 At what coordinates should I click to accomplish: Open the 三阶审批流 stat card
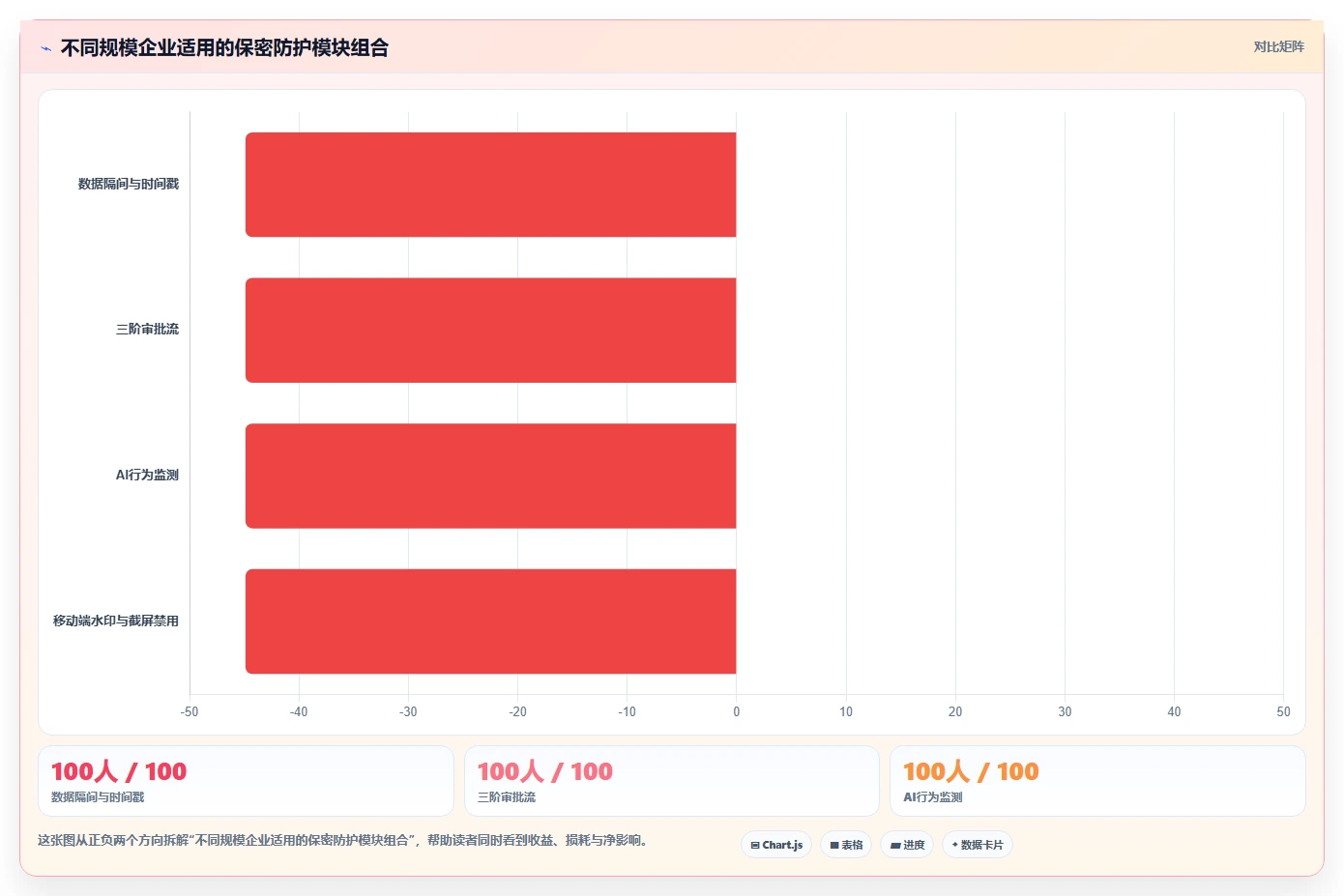pos(672,781)
